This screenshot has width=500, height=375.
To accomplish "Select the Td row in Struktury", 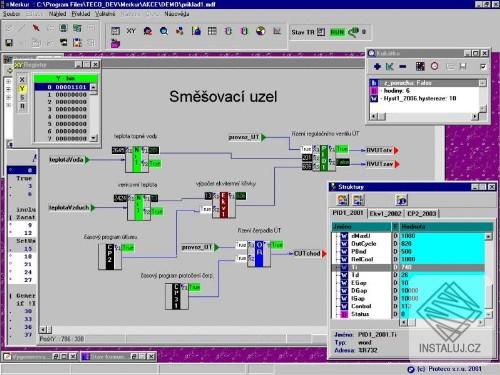I will (x=408, y=275).
